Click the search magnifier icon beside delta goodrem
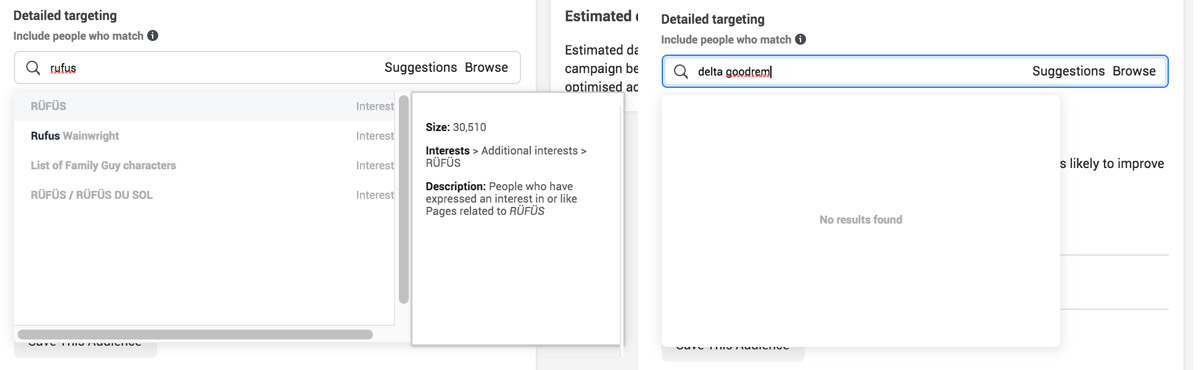 point(681,72)
